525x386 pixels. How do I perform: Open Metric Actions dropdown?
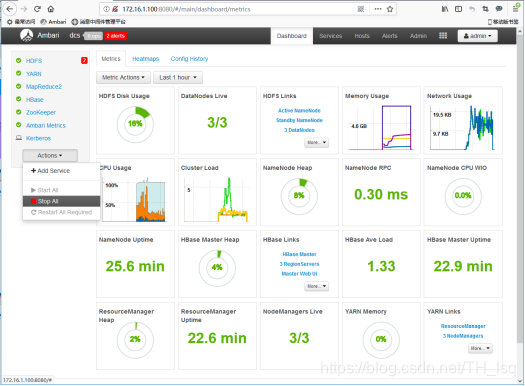point(123,78)
